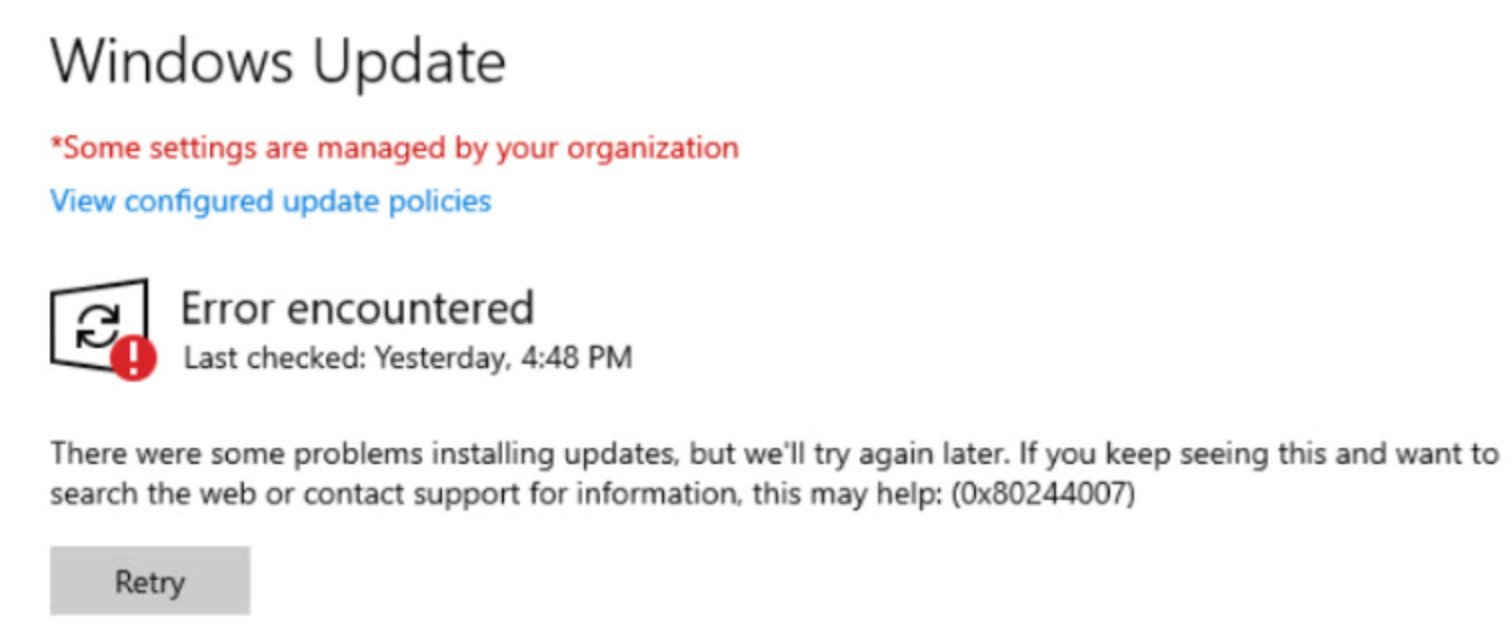Click the Retry button
Screen dimensions: 1512x640
tap(150, 581)
